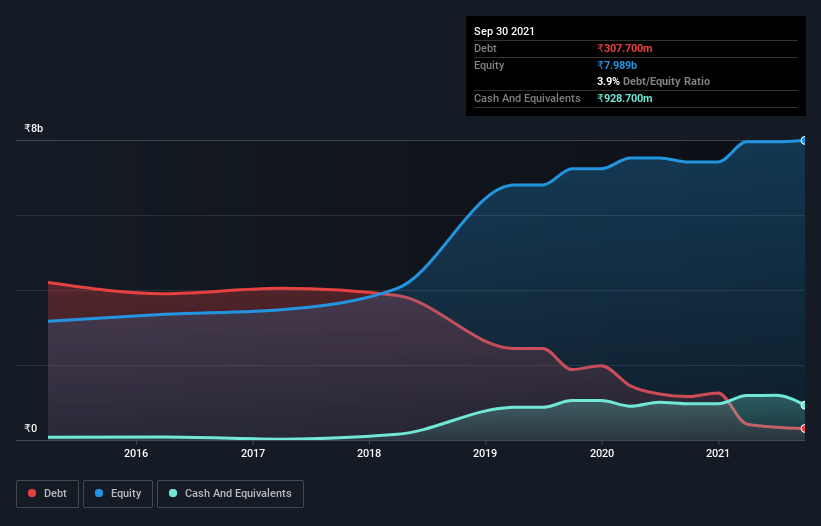
Task: Click the ₹928.700m cash value
Action: pos(625,98)
